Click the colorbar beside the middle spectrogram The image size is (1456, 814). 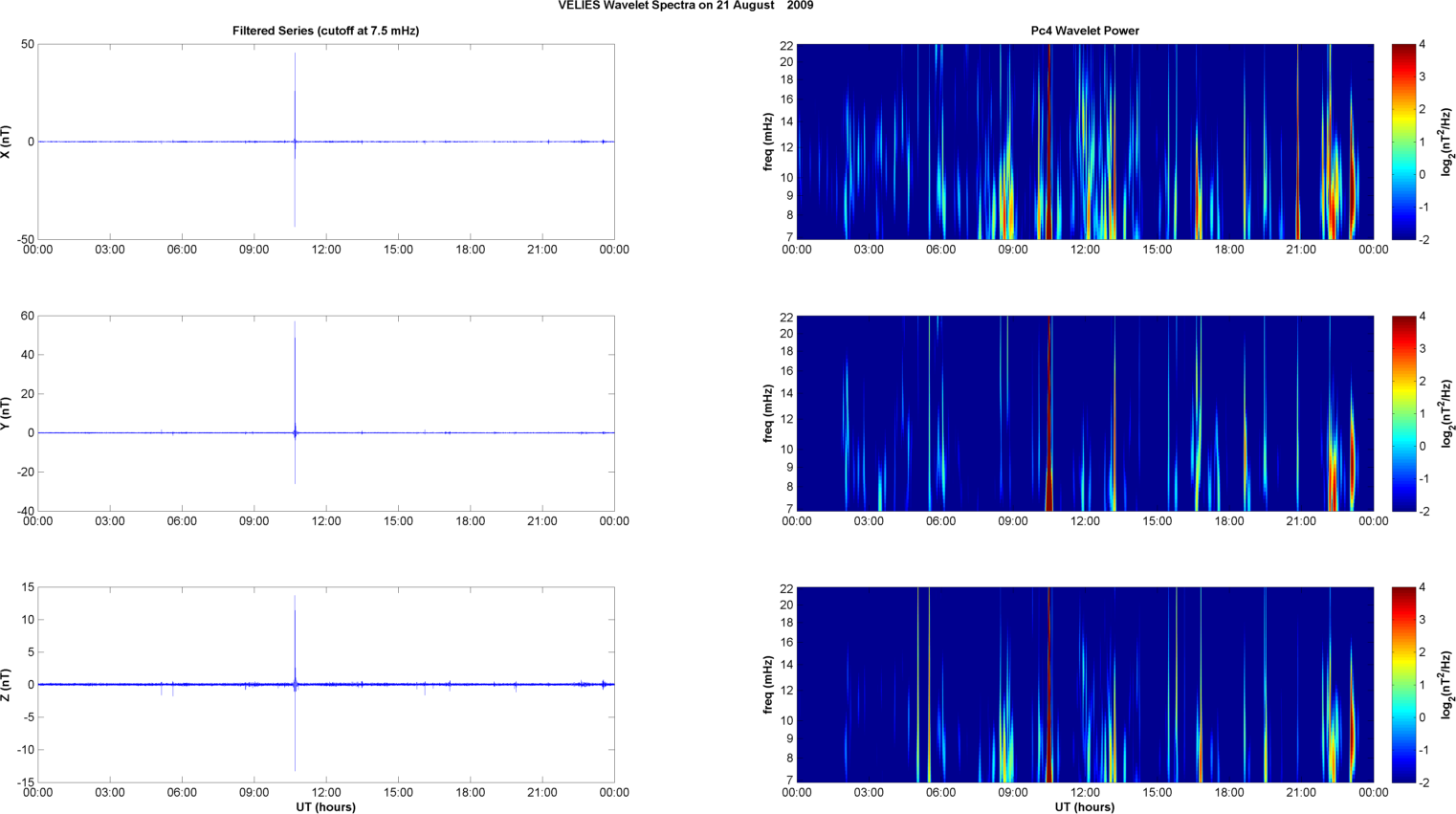click(1402, 413)
